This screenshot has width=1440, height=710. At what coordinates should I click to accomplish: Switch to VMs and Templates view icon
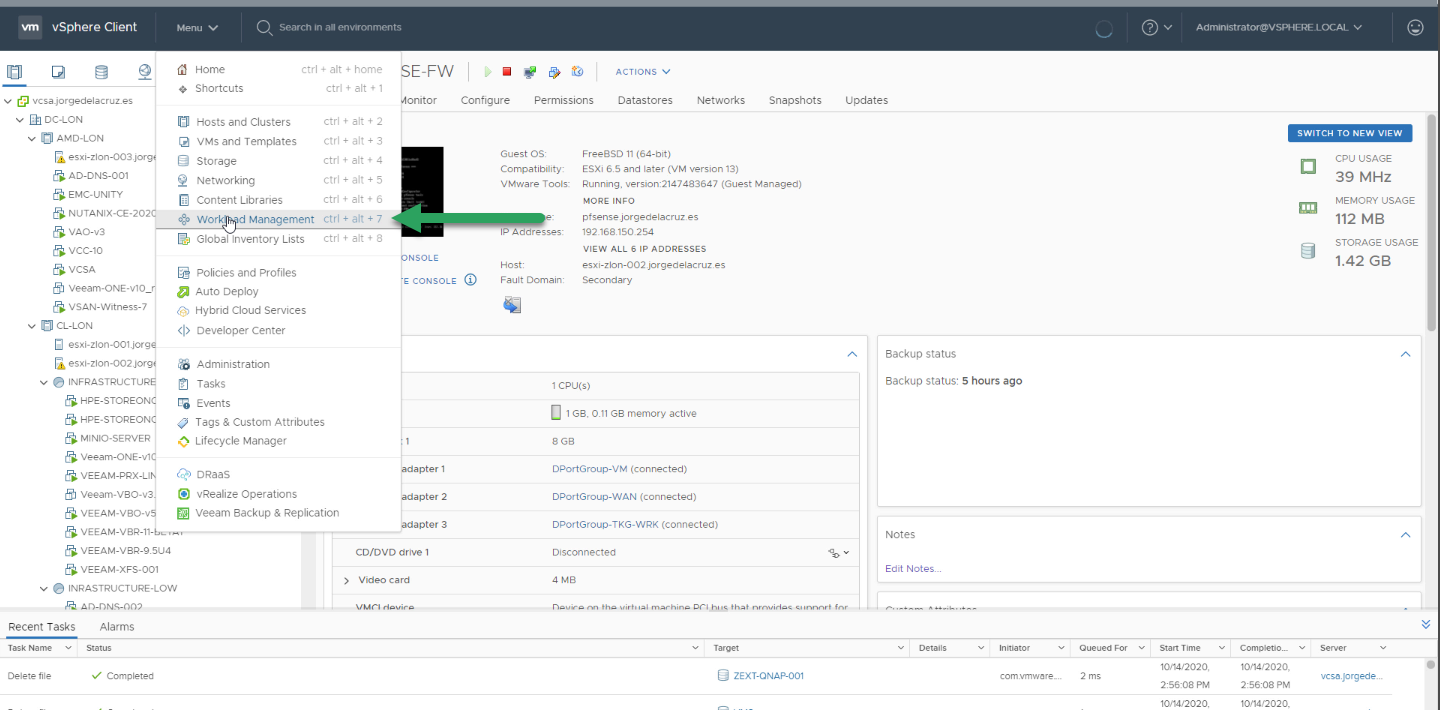point(58,72)
